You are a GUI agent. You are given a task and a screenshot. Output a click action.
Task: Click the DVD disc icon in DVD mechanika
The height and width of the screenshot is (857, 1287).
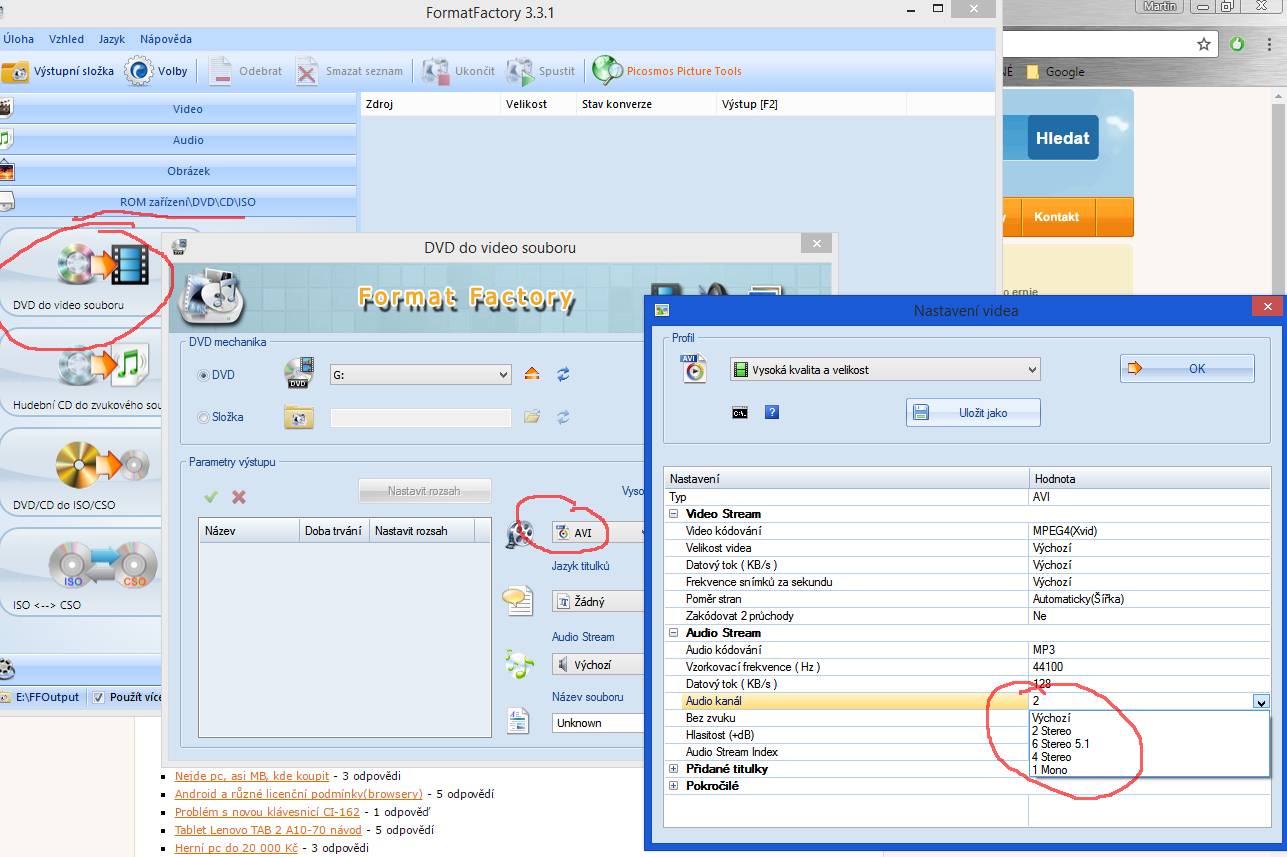click(x=299, y=373)
